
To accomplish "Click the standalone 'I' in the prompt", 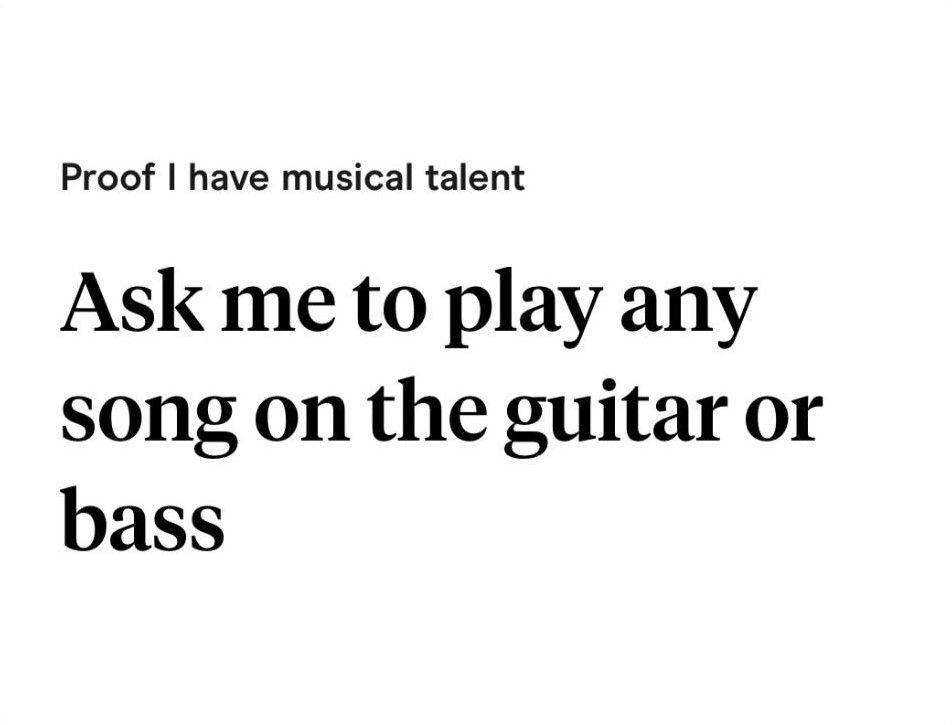I will click(173, 178).
